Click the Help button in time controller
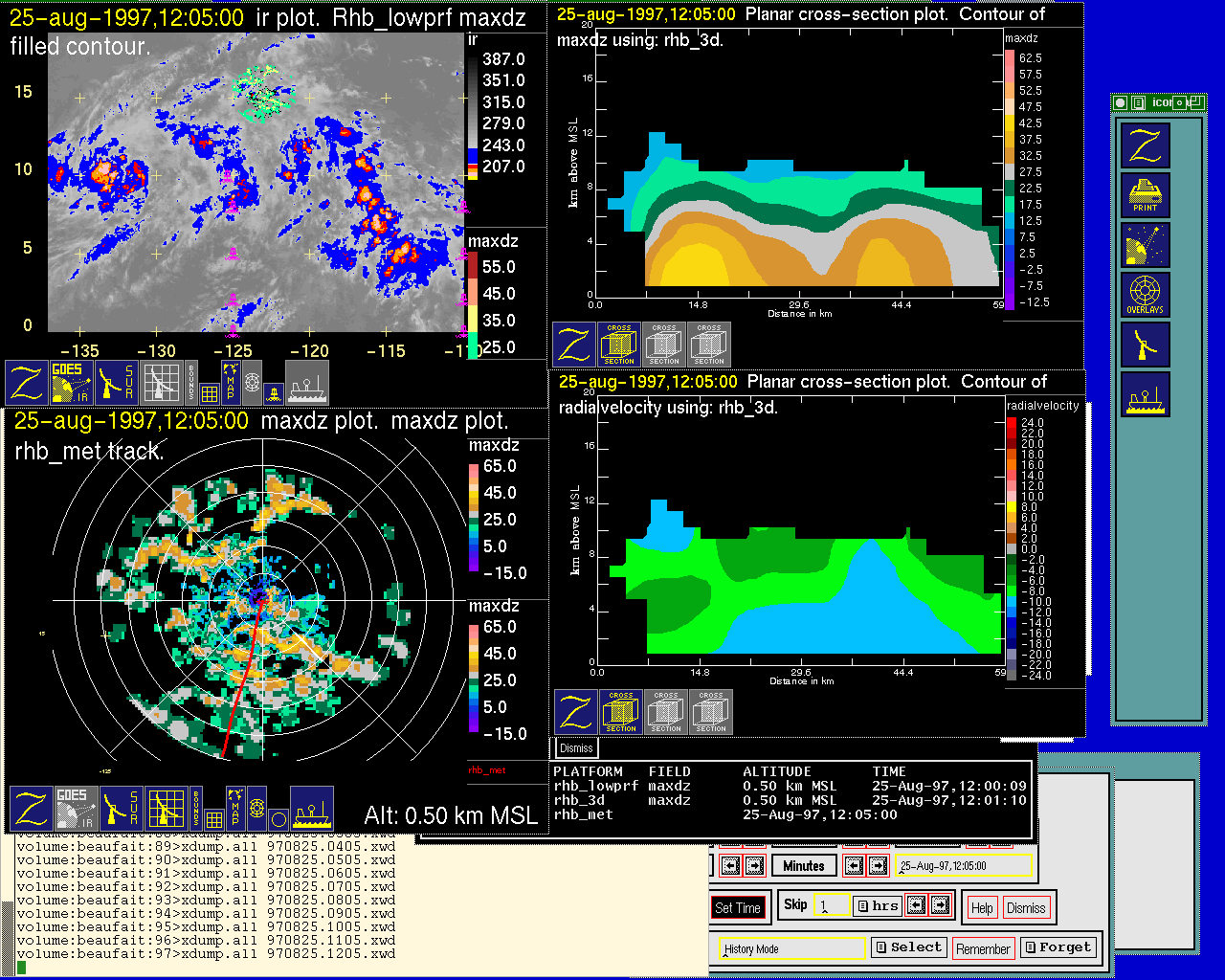1225x980 pixels. coord(982,907)
